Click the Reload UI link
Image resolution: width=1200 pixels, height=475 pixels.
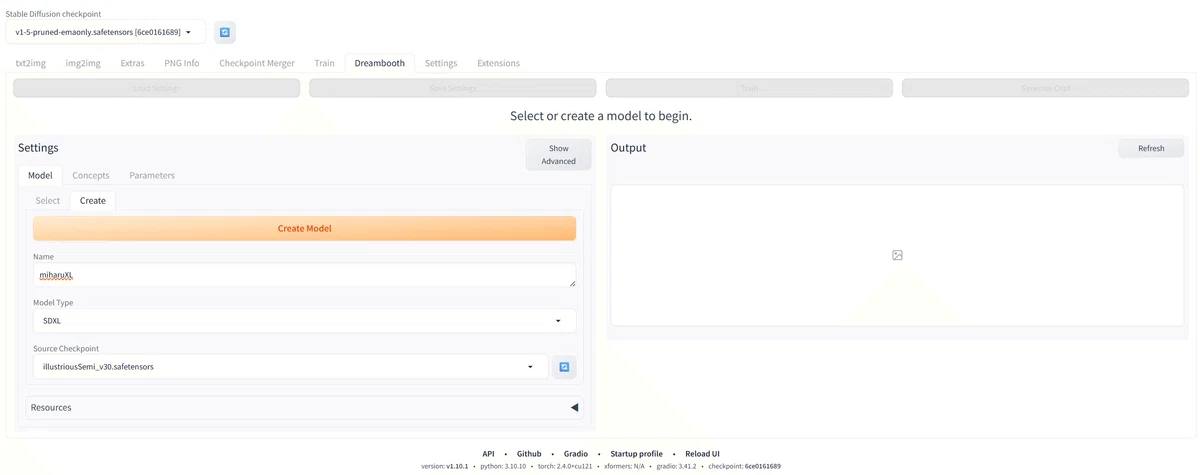coord(702,453)
